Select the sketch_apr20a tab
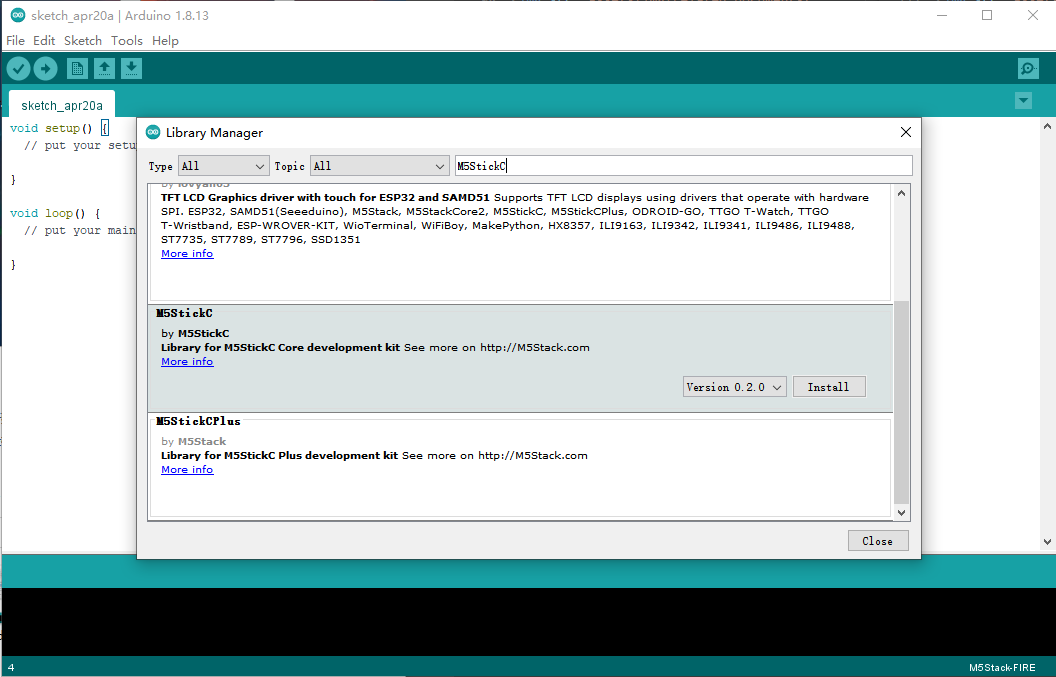The image size is (1056, 677). pyautogui.click(x=62, y=105)
